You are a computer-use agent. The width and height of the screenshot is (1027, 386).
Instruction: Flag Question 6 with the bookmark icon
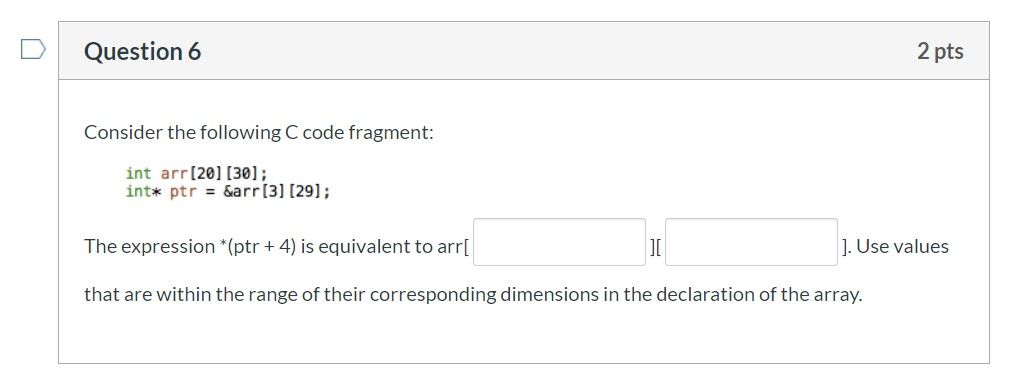33,50
